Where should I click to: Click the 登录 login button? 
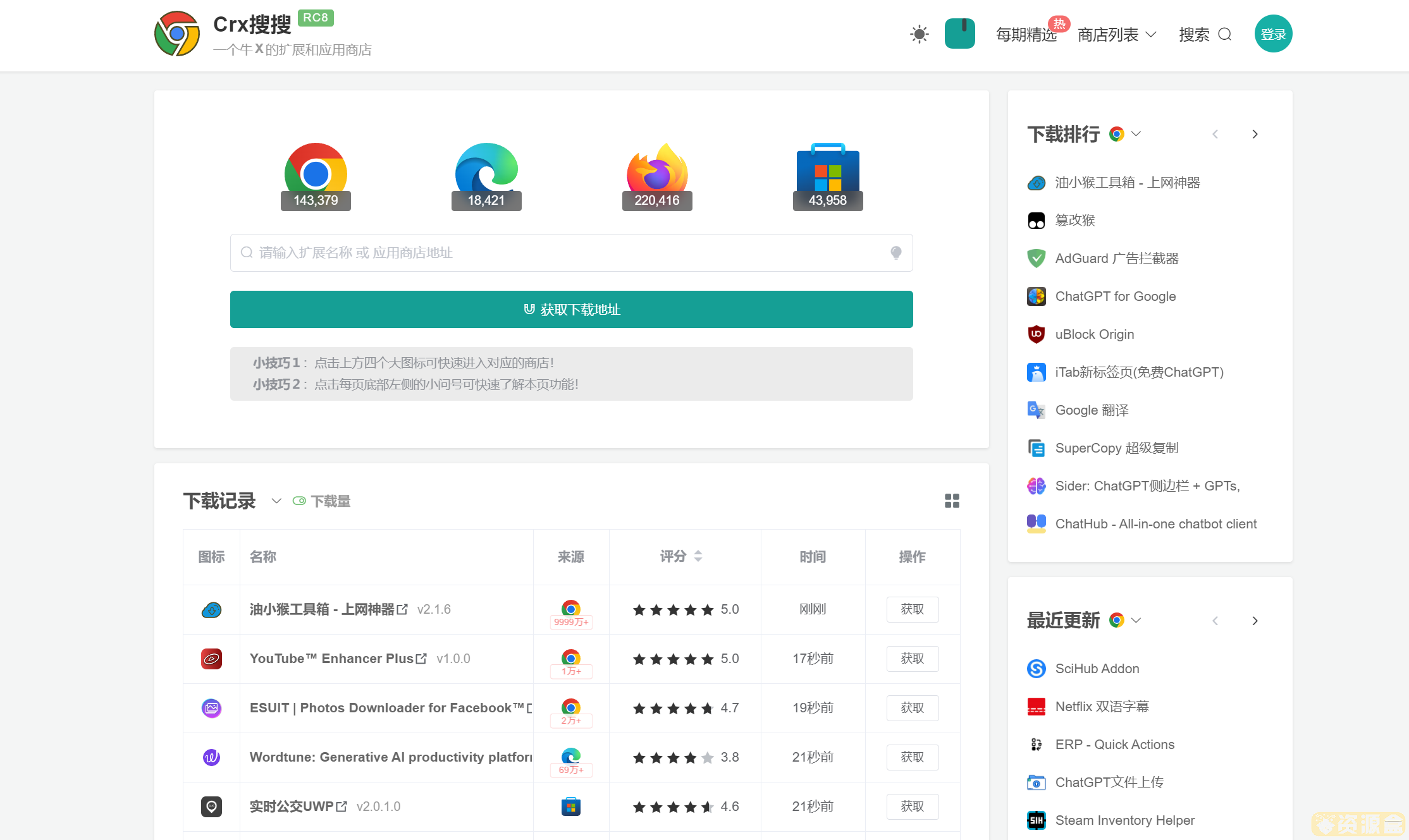1273,33
